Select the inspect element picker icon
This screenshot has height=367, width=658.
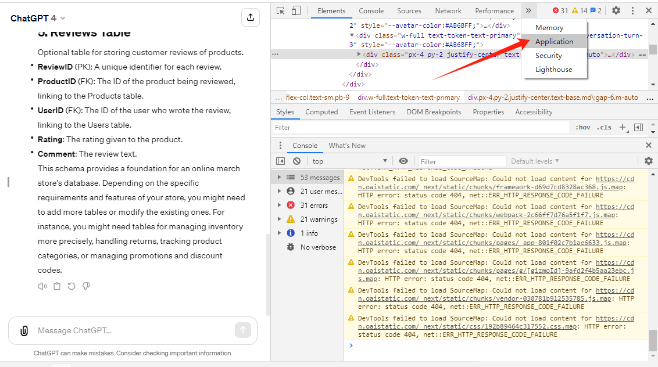click(281, 11)
